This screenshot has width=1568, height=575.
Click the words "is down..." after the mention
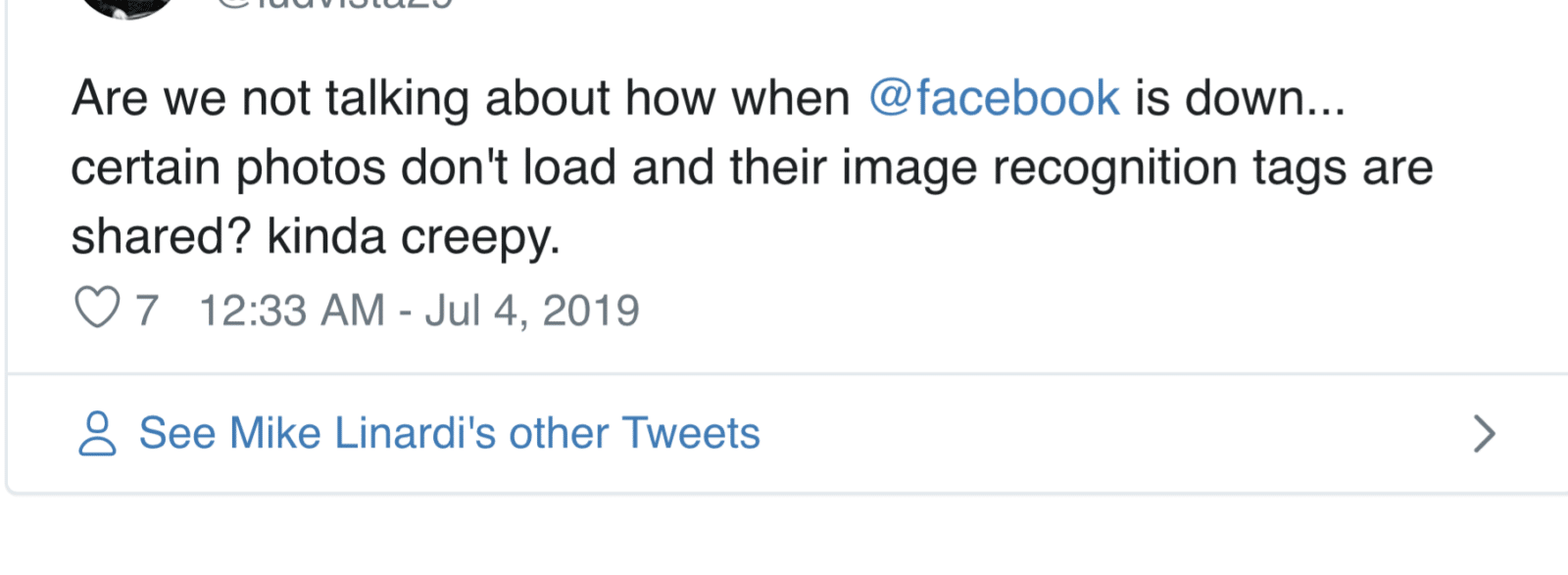pos(1240,98)
